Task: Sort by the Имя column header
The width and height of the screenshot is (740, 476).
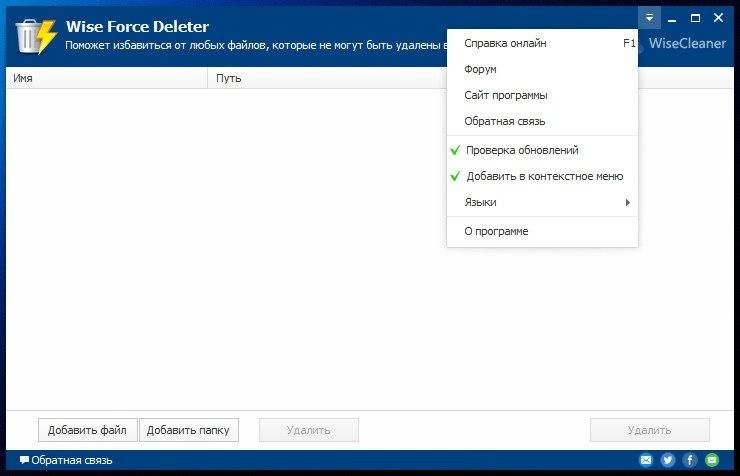Action: point(107,78)
